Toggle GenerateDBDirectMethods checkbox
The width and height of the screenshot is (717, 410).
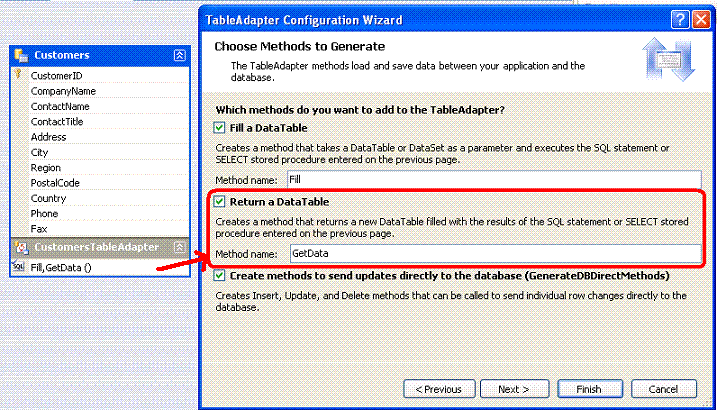219,275
